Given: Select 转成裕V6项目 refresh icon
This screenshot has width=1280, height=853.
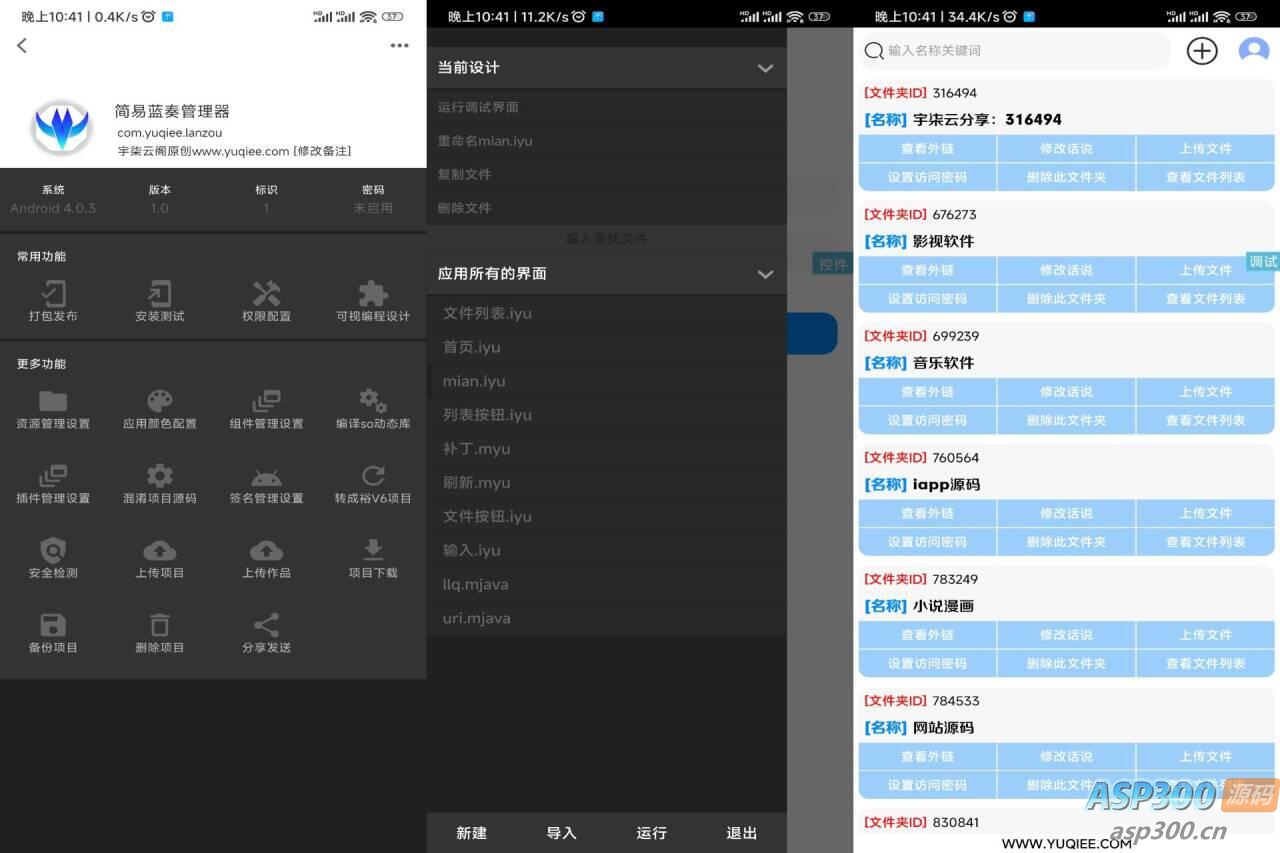Looking at the screenshot, I should point(373,475).
